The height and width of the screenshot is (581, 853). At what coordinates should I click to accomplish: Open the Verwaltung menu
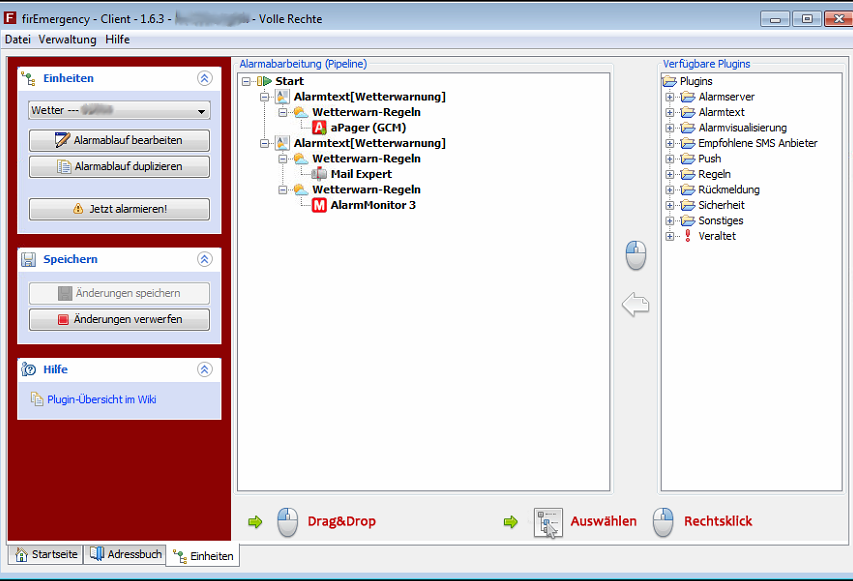pyautogui.click(x=67, y=39)
